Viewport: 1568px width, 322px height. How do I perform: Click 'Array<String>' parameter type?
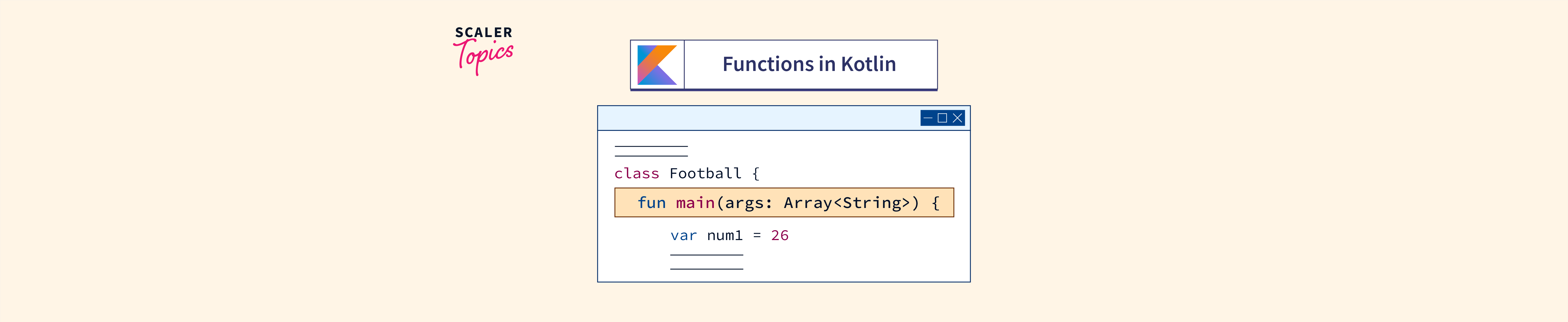point(846,203)
